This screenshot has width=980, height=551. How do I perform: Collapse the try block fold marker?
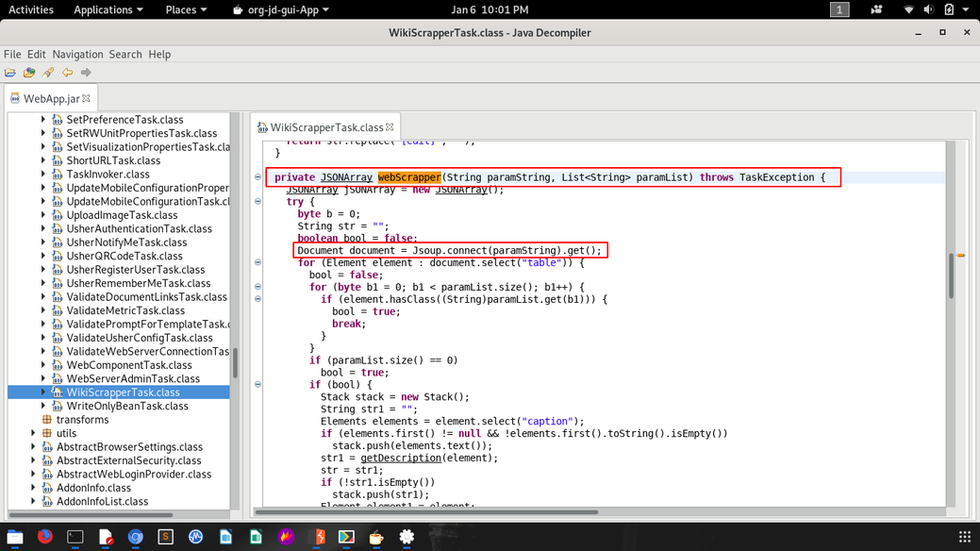click(x=258, y=201)
